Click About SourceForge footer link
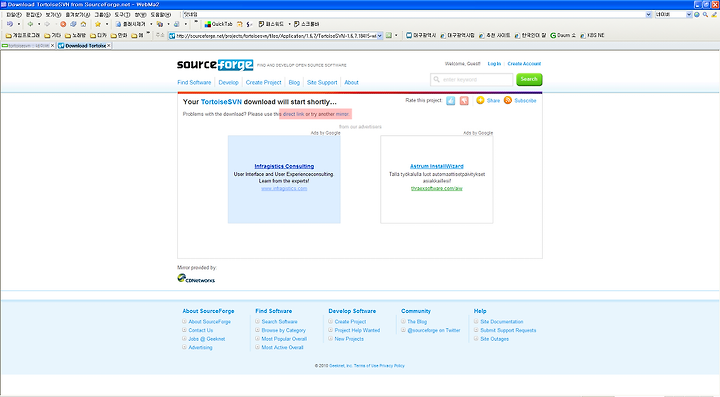Screen dimensions: 720x397 tap(209, 322)
